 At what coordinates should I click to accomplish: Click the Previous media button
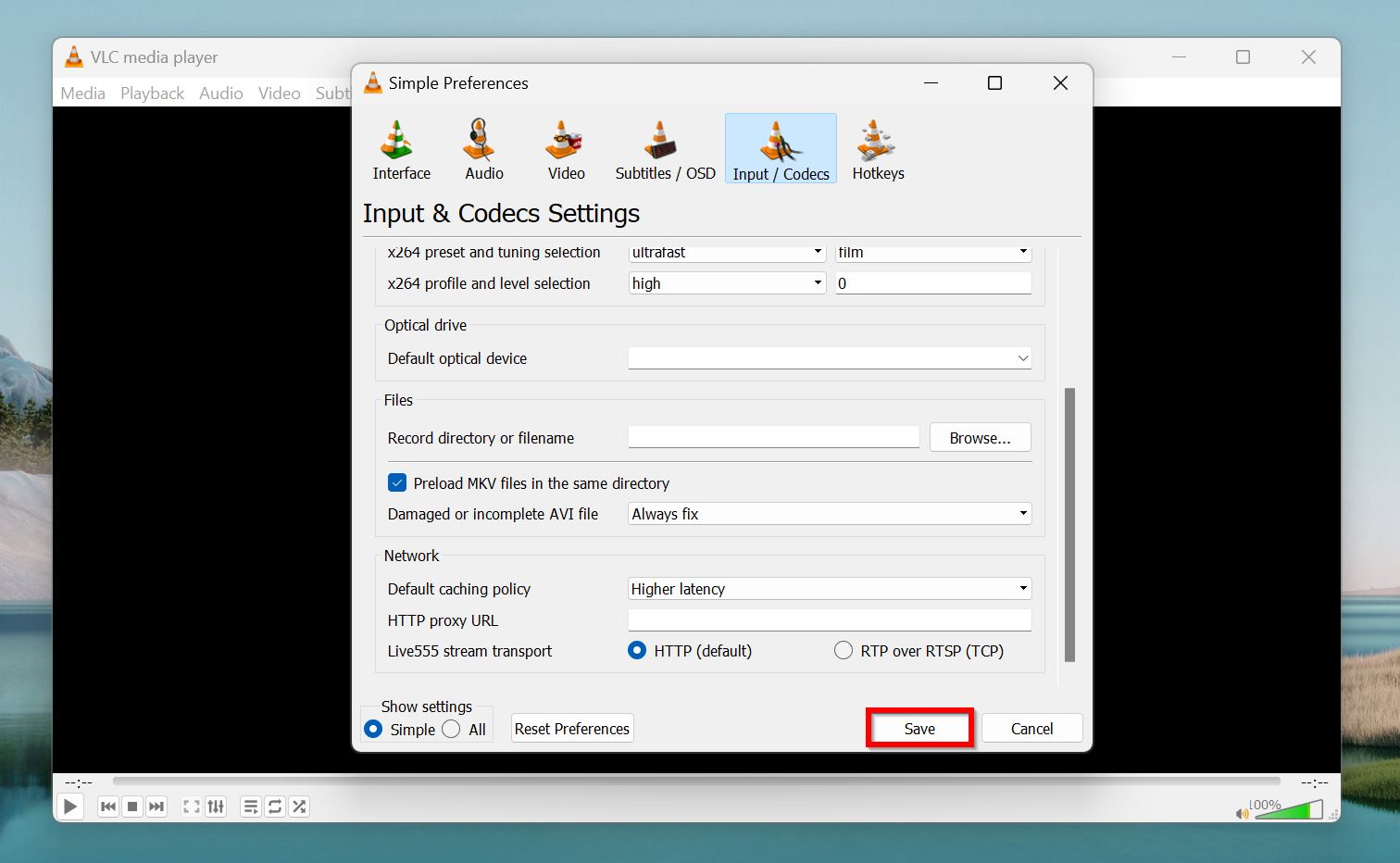pyautogui.click(x=108, y=807)
